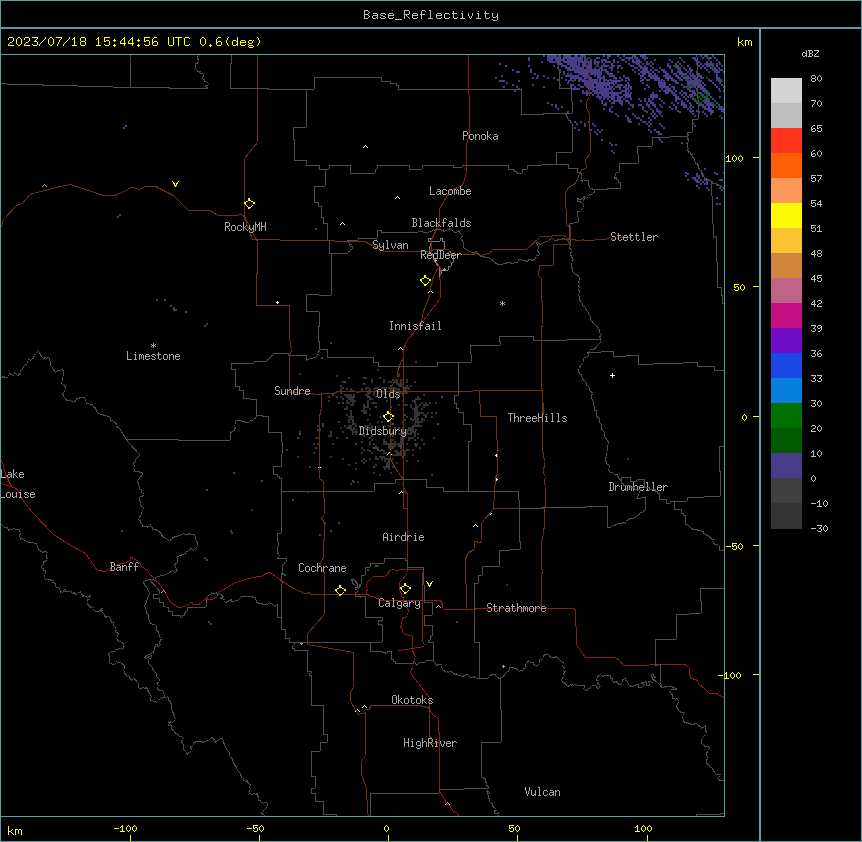The height and width of the screenshot is (842, 862).
Task: Select the bright green 20-30 dBZ legend swatch
Action: coord(786,416)
